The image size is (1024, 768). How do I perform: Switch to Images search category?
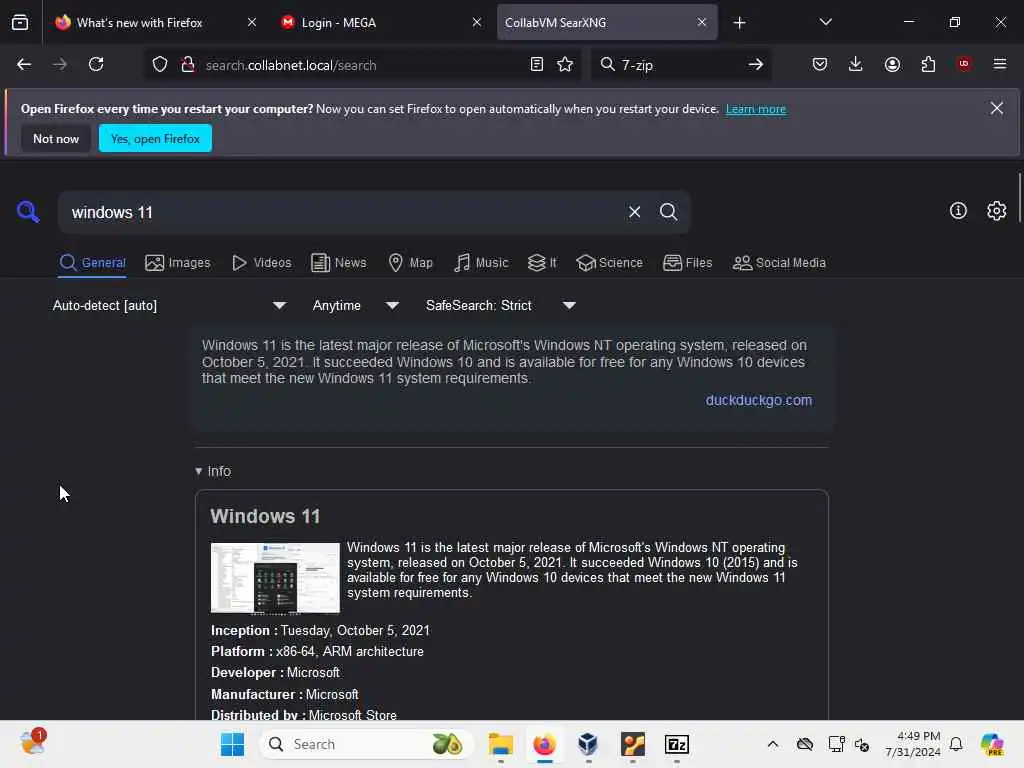tap(178, 263)
